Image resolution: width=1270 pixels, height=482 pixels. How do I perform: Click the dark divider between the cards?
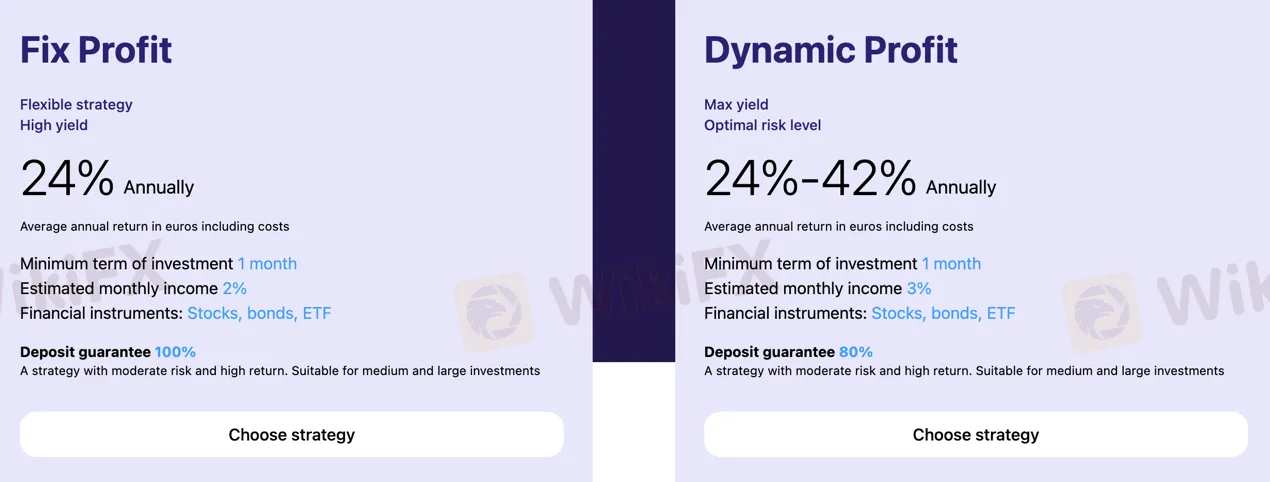pos(633,180)
